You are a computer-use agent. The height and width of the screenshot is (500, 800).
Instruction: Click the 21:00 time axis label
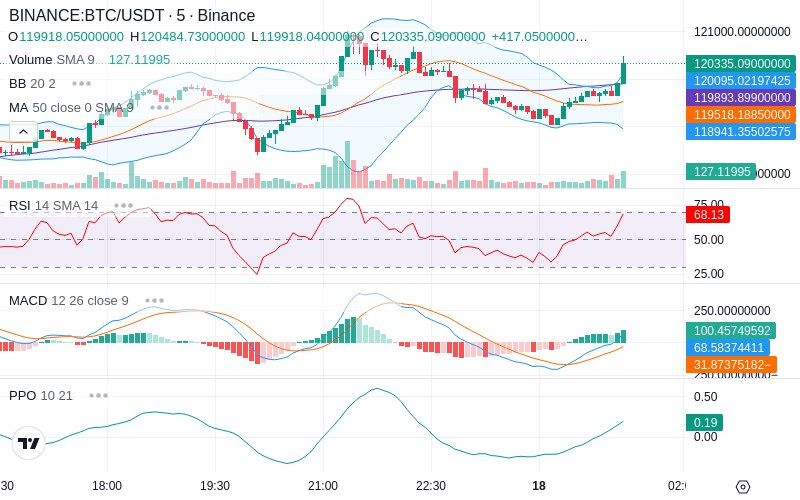323,486
